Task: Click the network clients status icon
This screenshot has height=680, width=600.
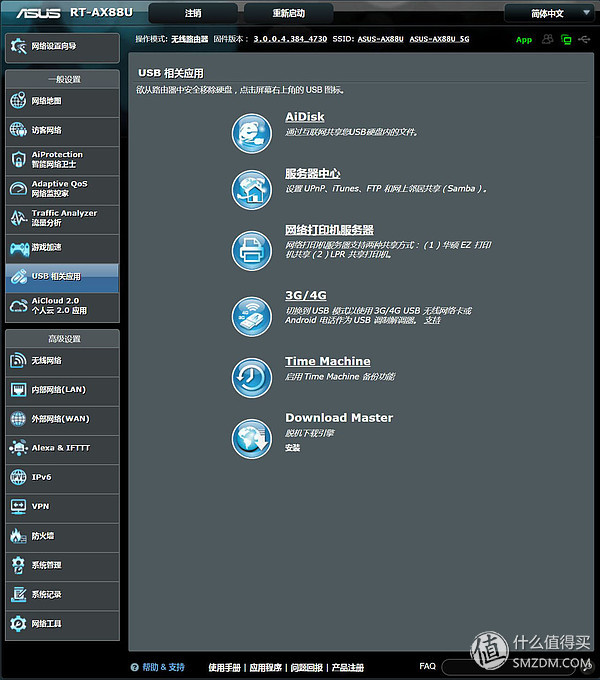Action: [566, 39]
